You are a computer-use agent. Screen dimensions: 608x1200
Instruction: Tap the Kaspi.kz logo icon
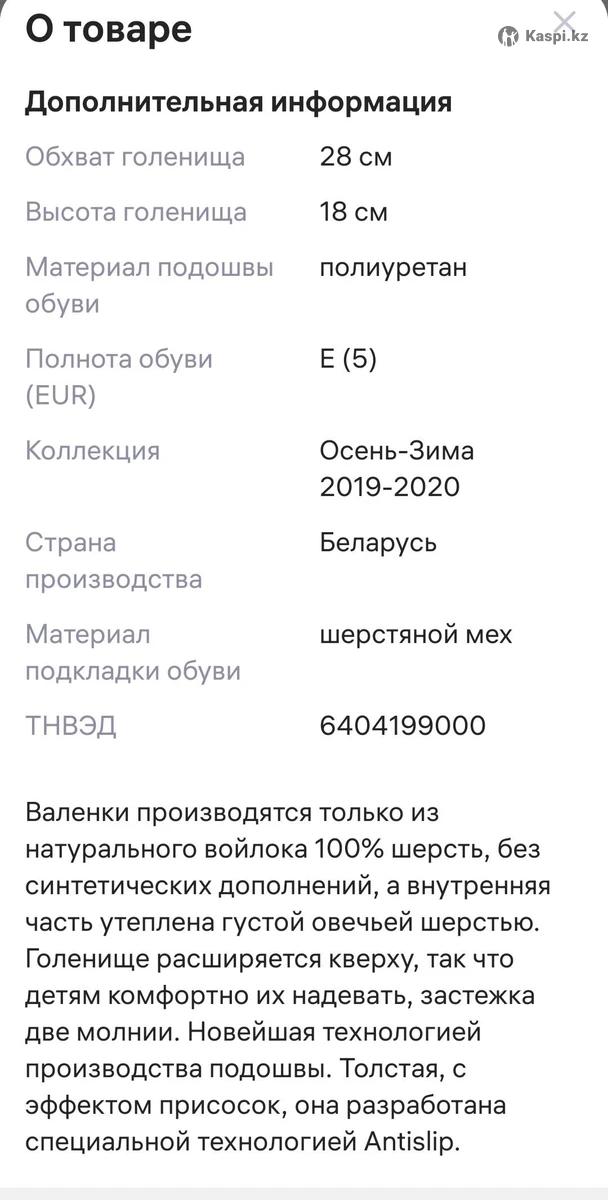(509, 36)
